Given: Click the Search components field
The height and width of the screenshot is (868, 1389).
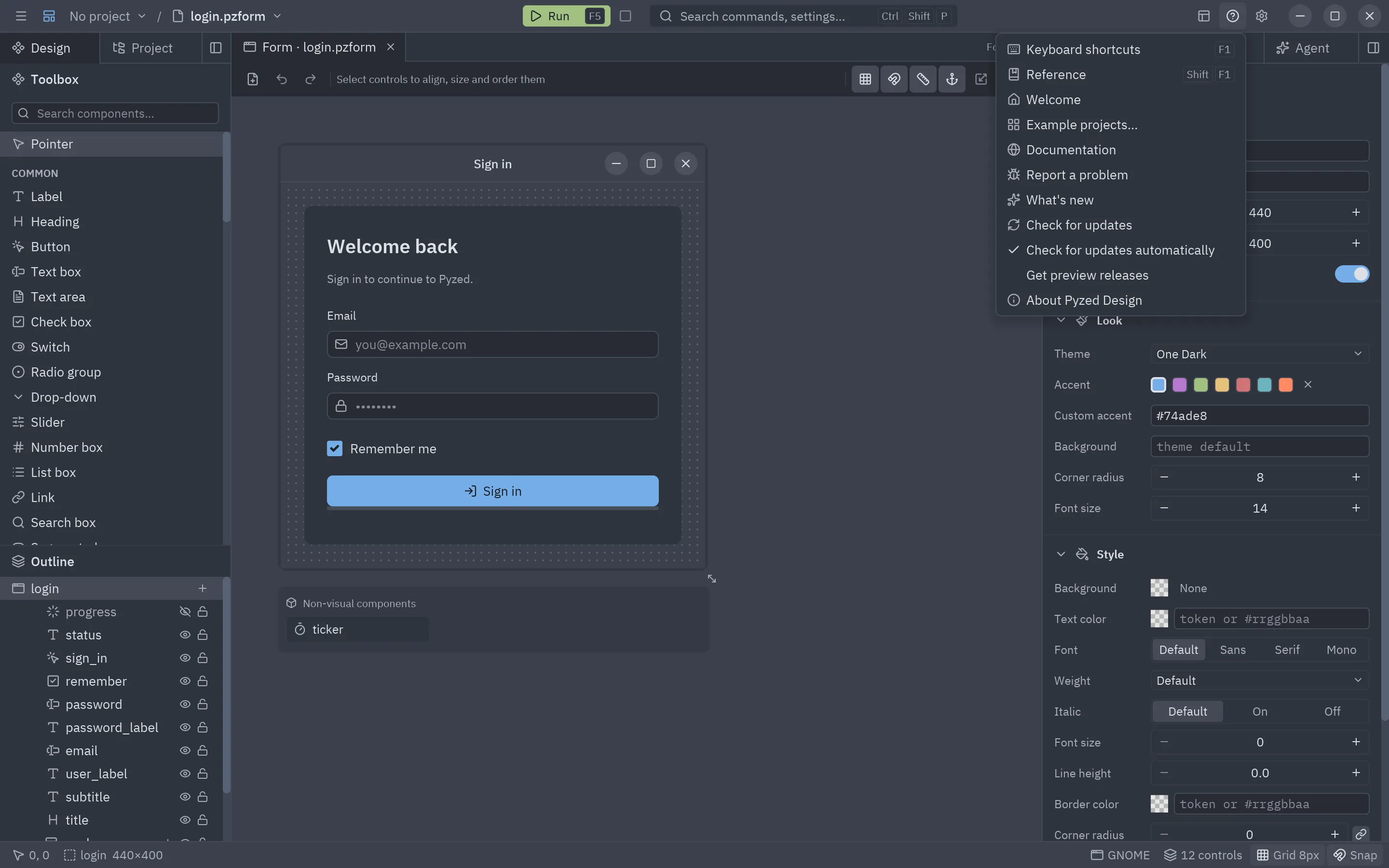Looking at the screenshot, I should (x=115, y=113).
